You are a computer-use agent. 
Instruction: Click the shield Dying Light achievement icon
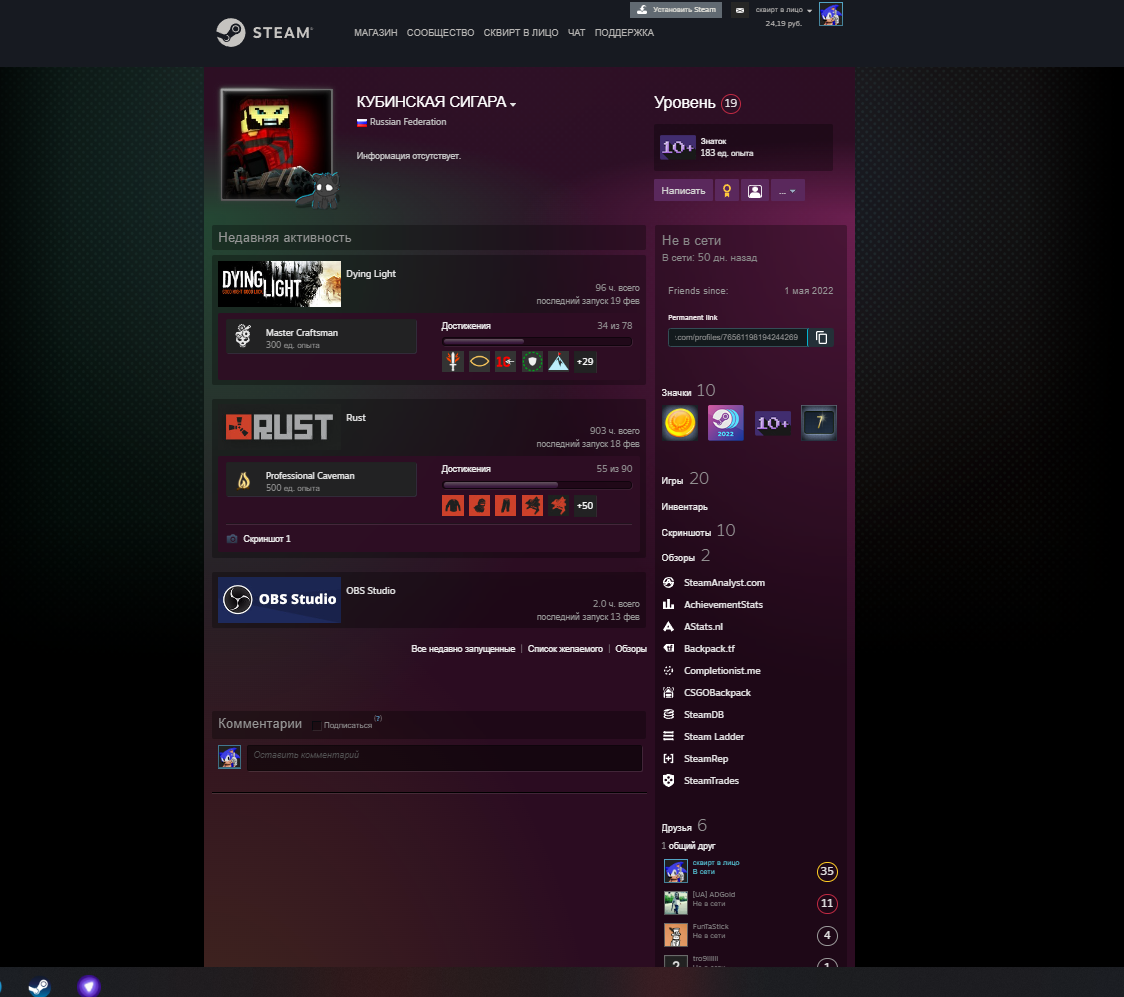(532, 362)
